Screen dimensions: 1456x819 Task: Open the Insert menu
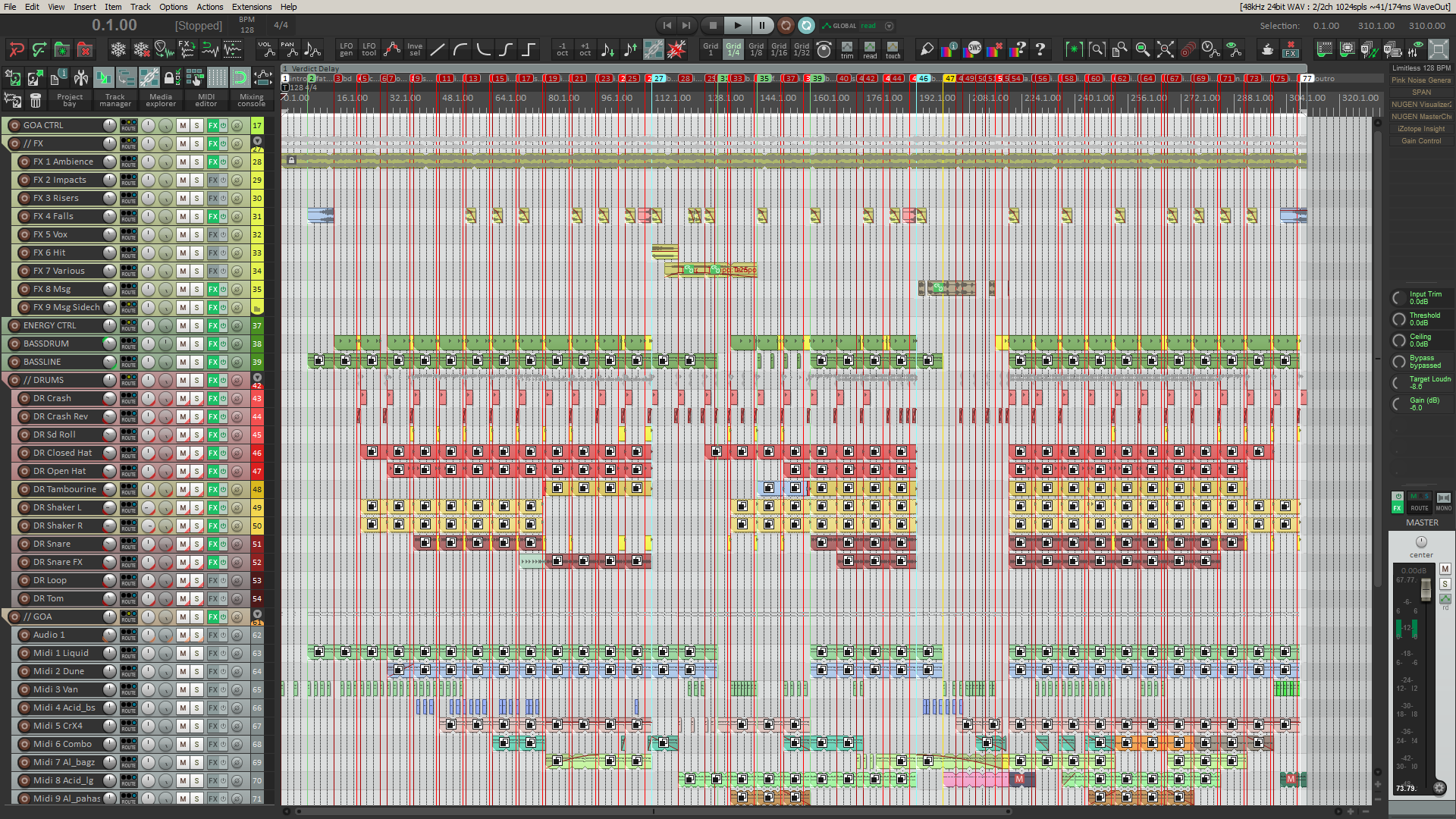(x=85, y=7)
